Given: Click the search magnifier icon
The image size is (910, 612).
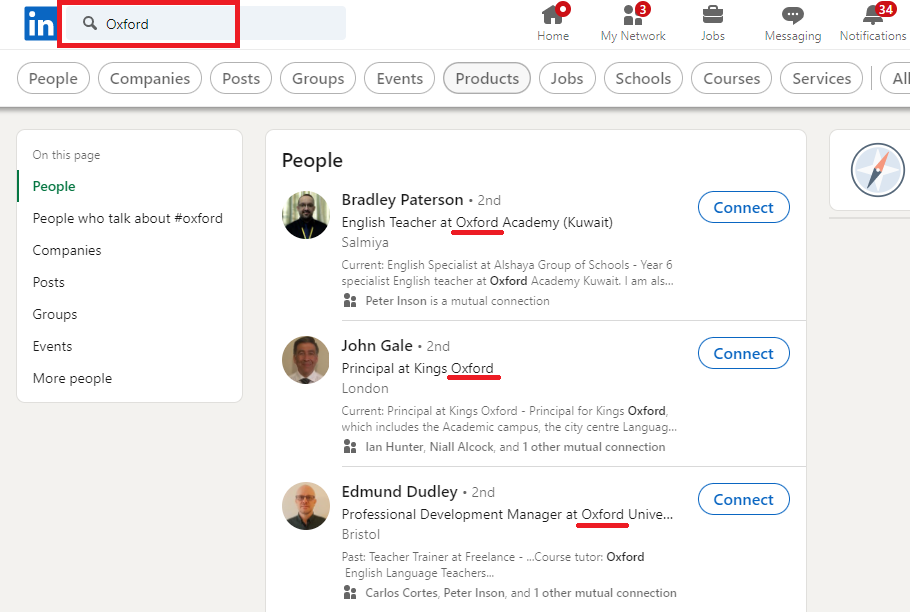Looking at the screenshot, I should [x=89, y=23].
